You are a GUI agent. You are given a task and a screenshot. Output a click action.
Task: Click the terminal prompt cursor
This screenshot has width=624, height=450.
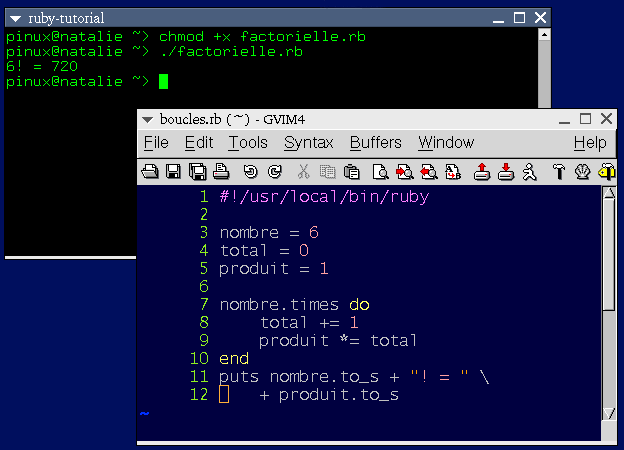pos(163,81)
